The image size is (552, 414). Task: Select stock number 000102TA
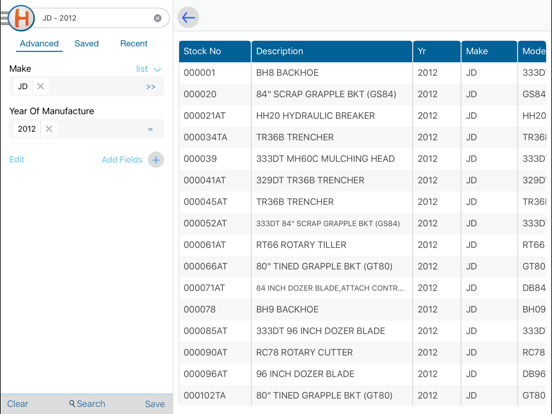(204, 396)
